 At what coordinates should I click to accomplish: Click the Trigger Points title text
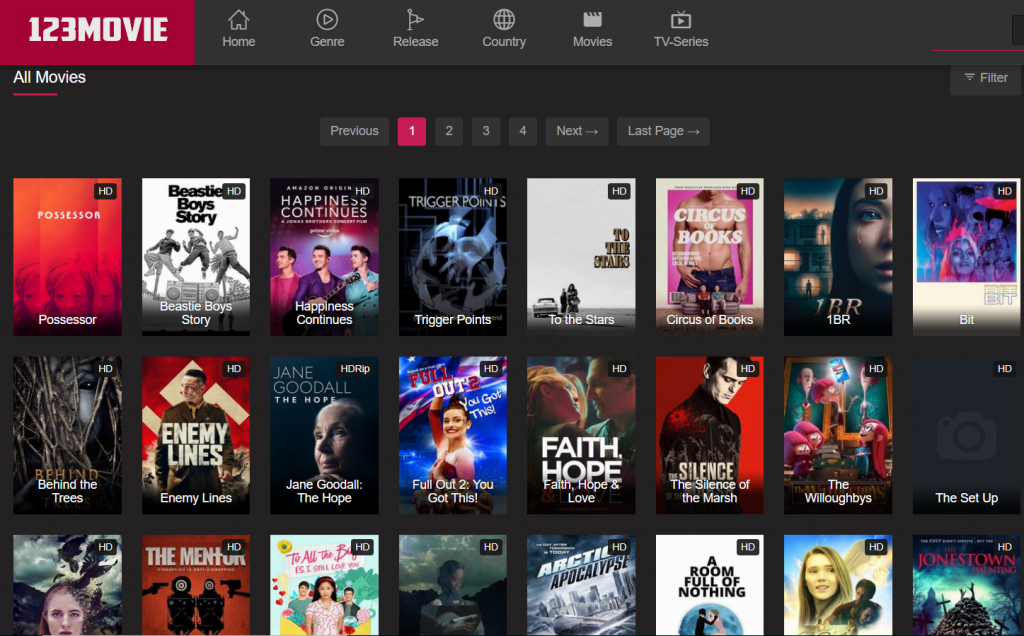click(x=453, y=319)
